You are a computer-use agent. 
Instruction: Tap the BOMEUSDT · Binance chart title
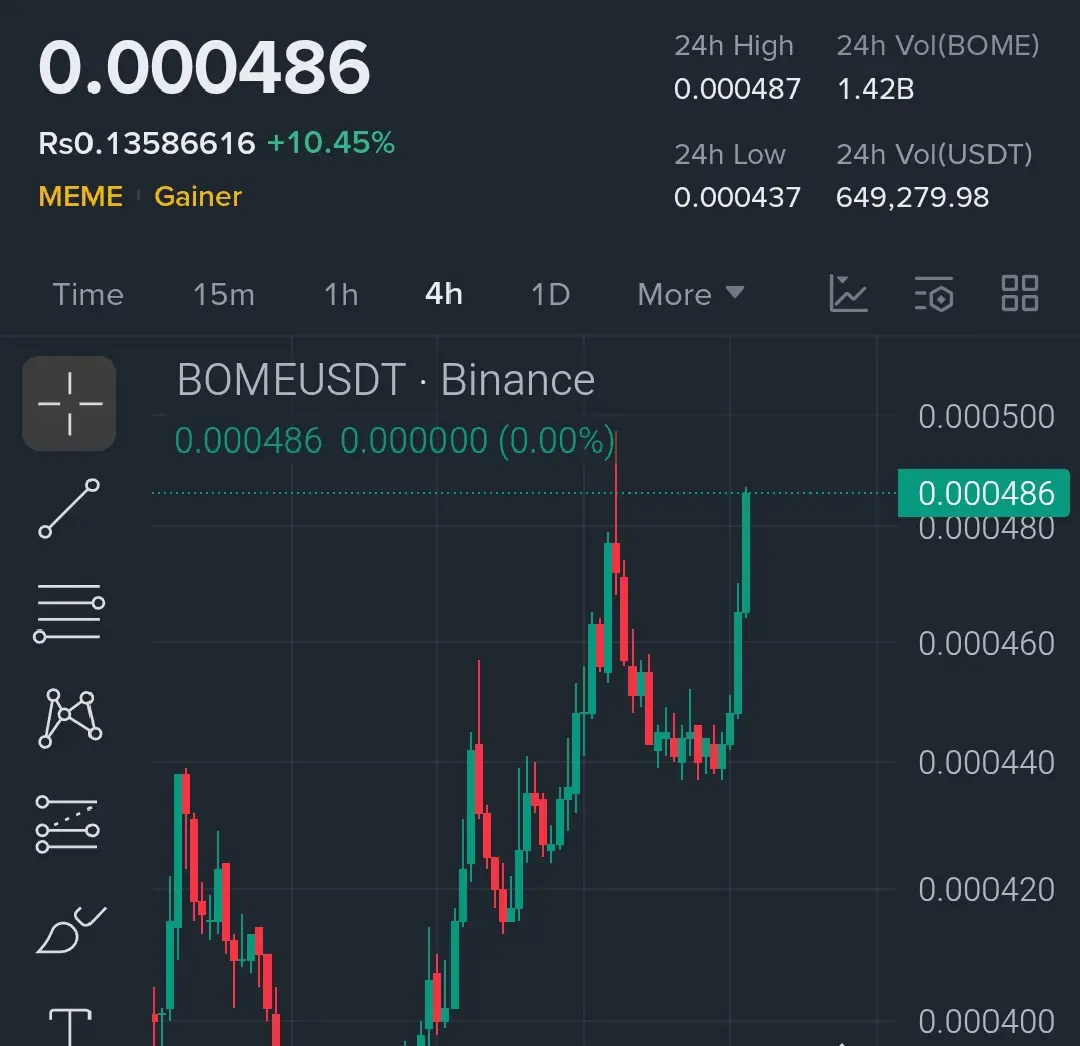[386, 379]
